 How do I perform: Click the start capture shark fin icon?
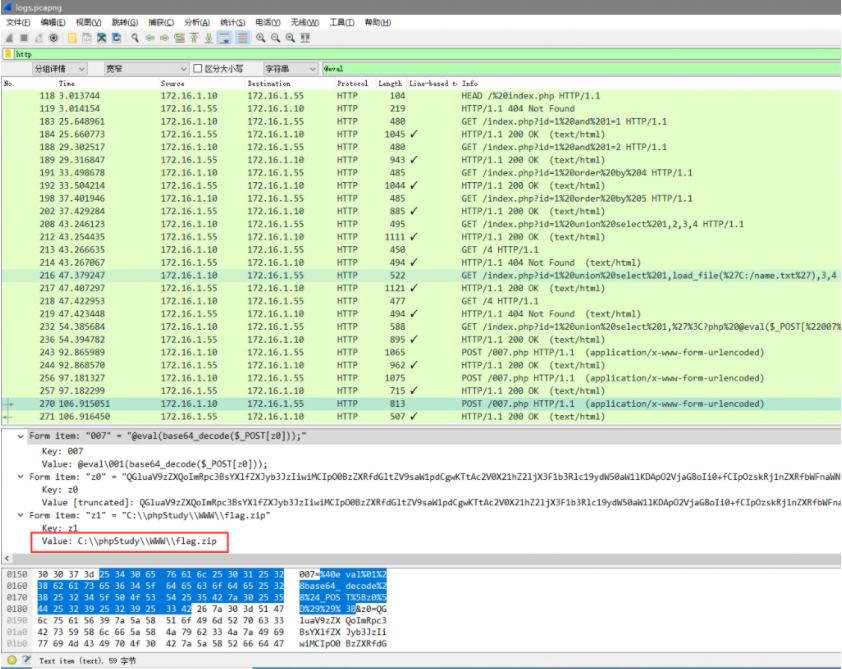tap(9, 38)
